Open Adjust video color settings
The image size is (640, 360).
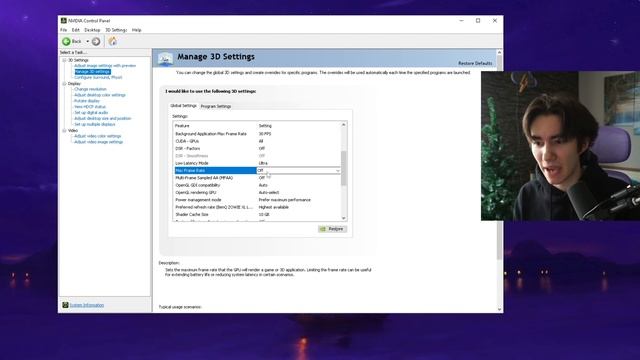point(98,136)
